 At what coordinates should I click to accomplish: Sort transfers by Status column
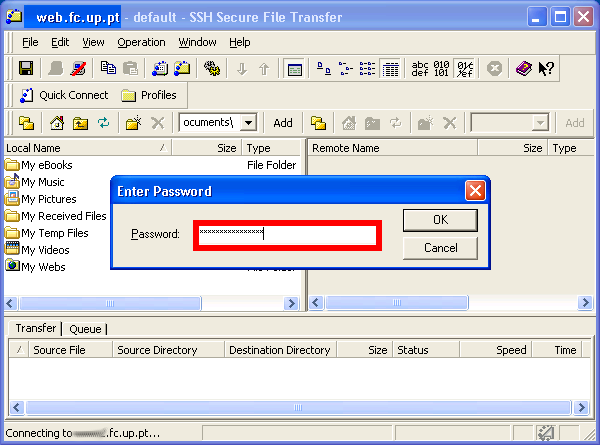(x=426, y=350)
